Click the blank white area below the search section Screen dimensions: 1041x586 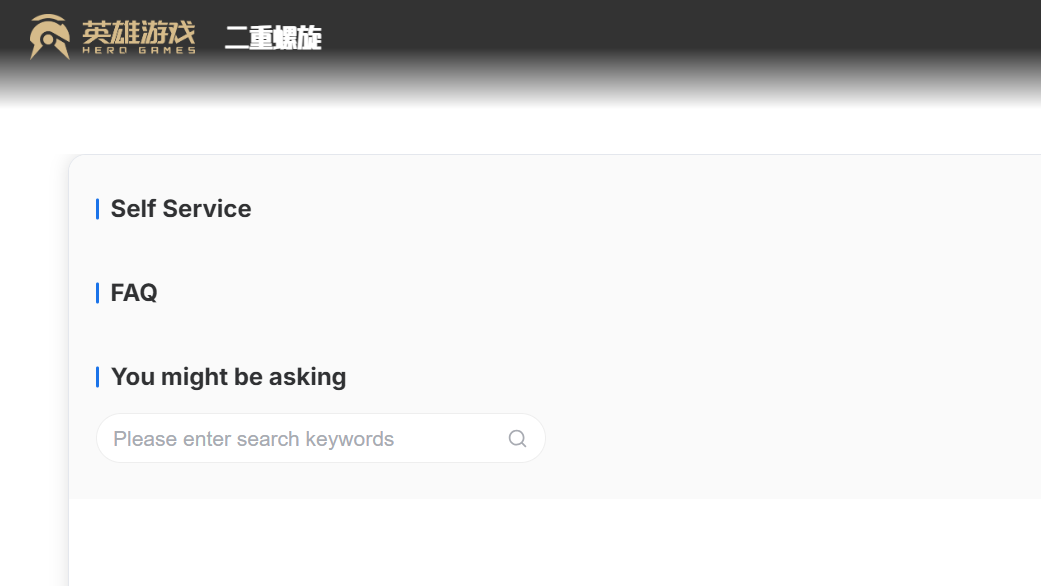[550, 545]
